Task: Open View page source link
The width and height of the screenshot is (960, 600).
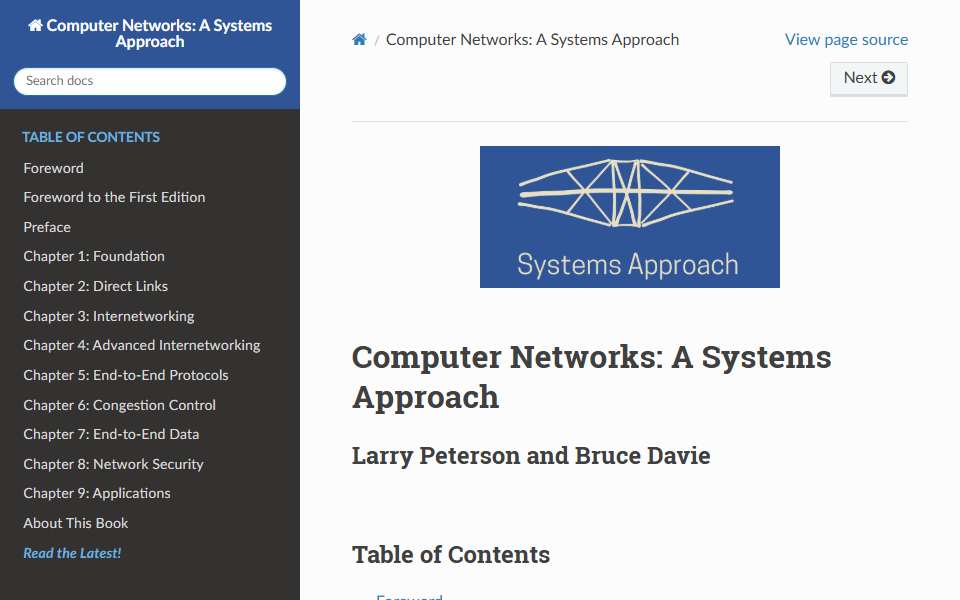Action: tap(846, 40)
